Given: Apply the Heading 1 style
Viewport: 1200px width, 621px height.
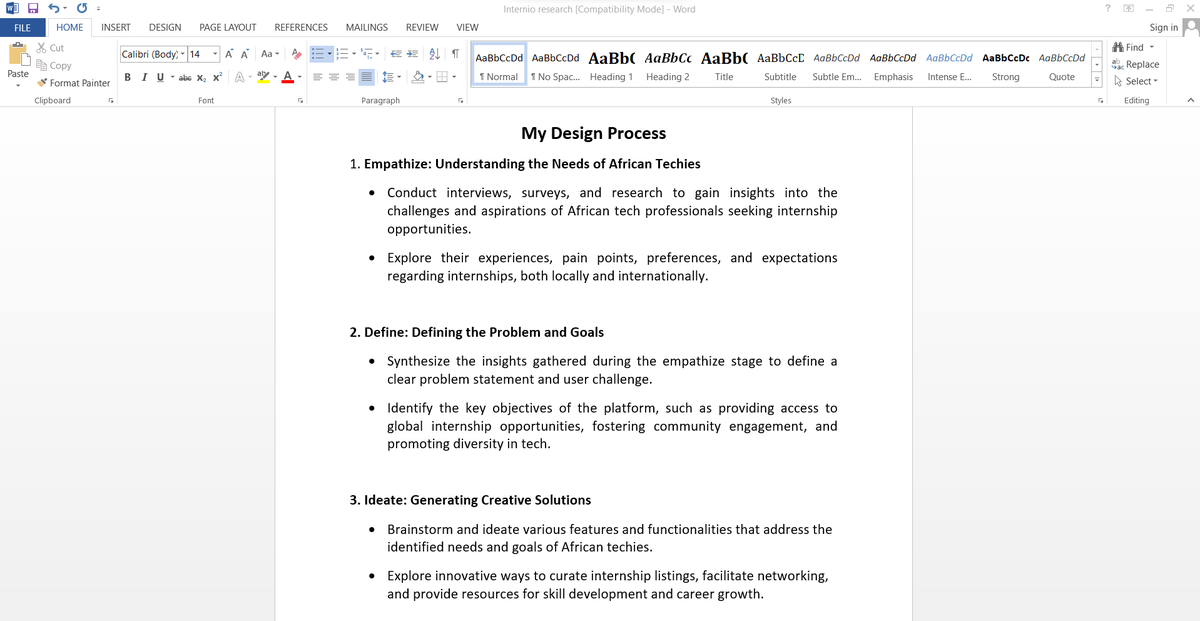Looking at the screenshot, I should click(x=611, y=65).
